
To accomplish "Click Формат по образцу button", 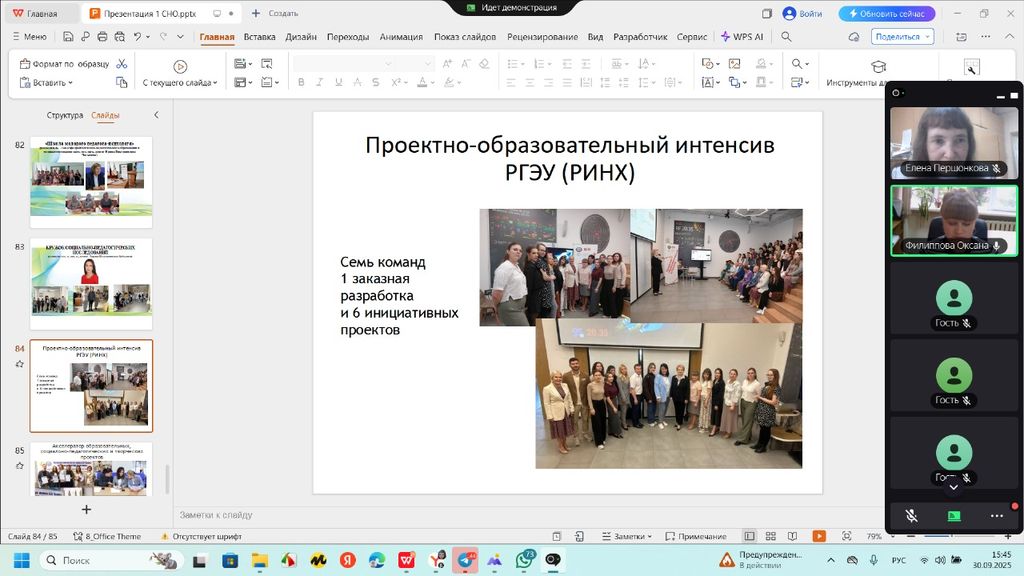I will tap(64, 64).
